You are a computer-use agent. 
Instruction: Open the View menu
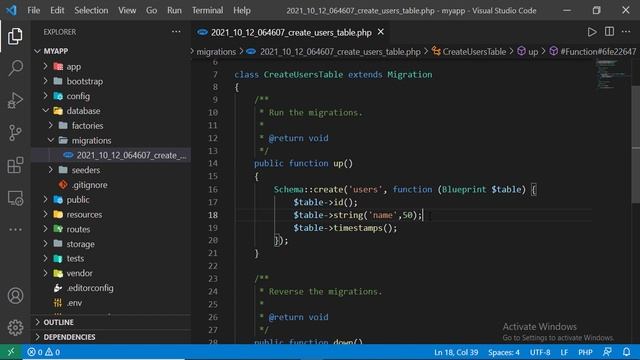tap(127, 10)
